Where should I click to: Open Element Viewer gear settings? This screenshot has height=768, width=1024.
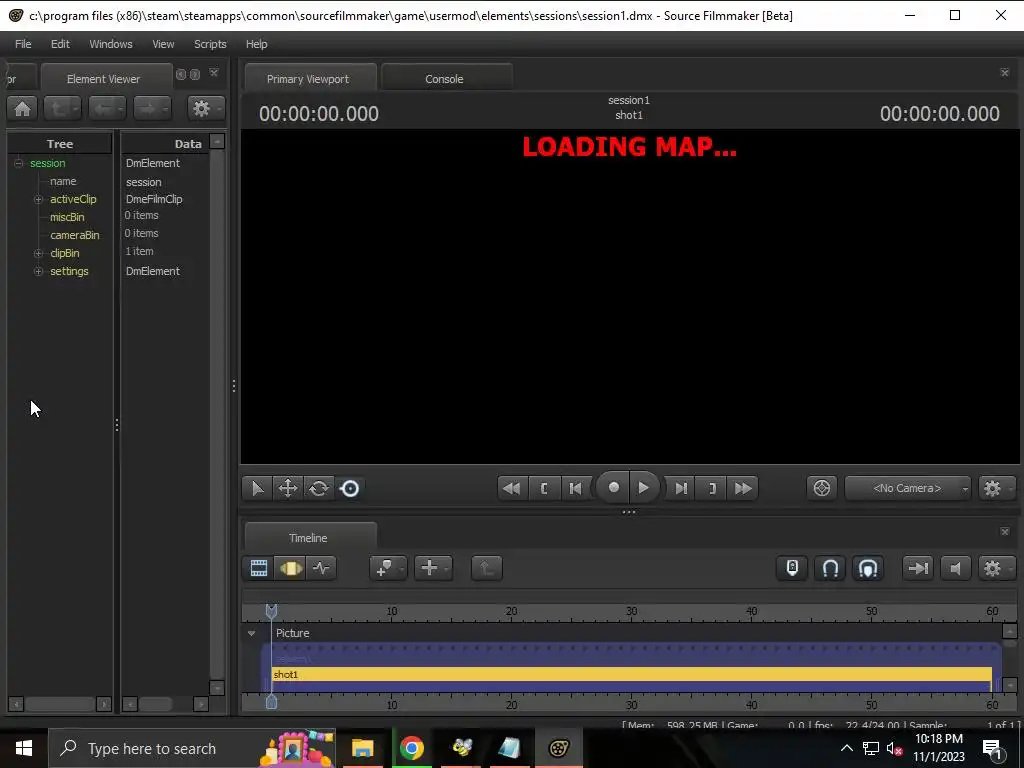coord(205,108)
